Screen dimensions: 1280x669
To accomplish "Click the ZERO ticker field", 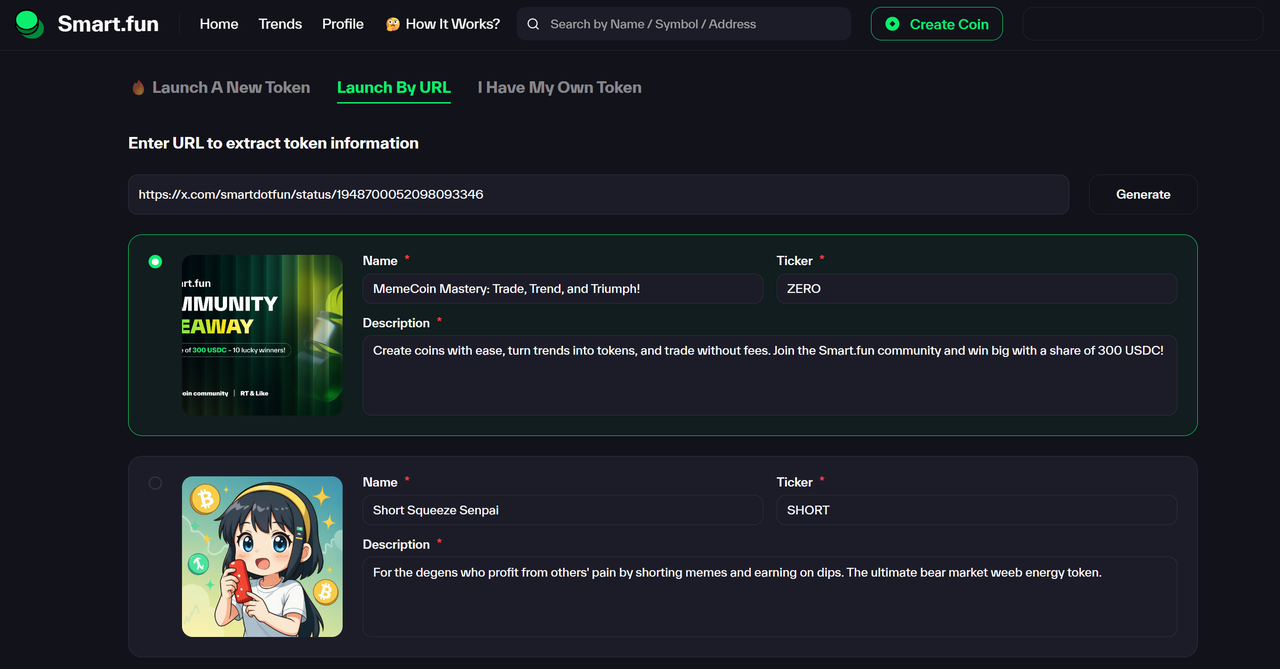I will pos(976,289).
